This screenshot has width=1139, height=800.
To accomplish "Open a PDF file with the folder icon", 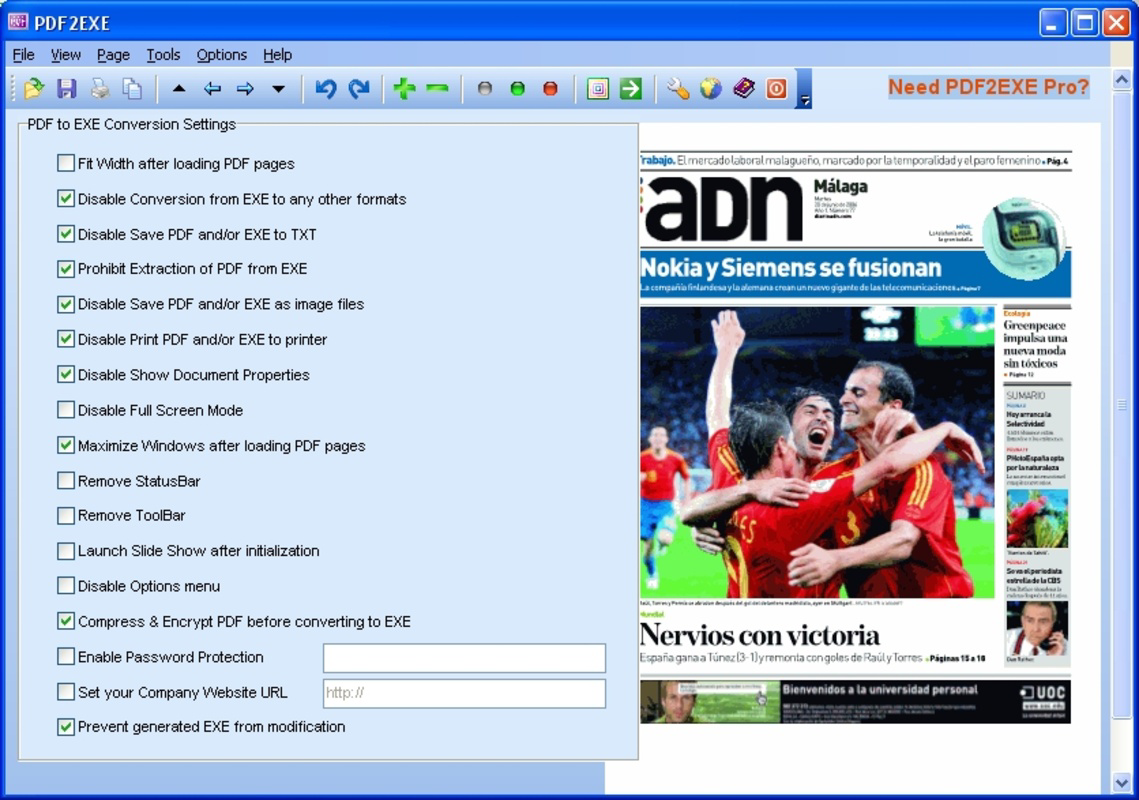I will [x=33, y=89].
